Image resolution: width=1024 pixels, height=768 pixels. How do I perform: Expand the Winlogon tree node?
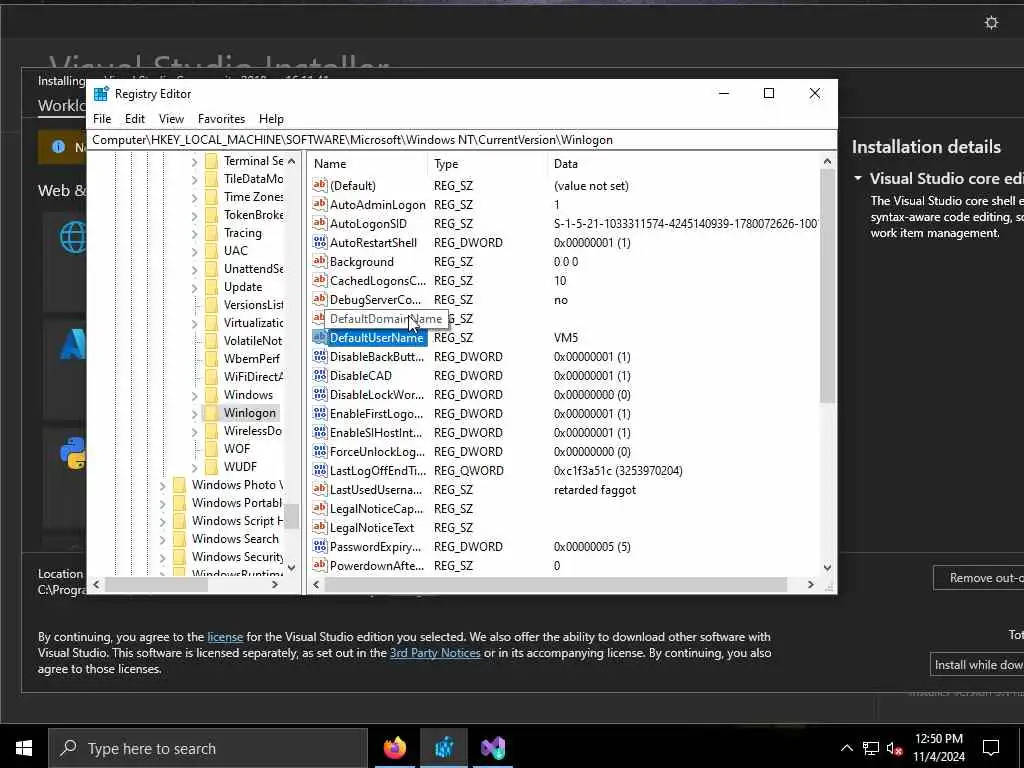194,413
